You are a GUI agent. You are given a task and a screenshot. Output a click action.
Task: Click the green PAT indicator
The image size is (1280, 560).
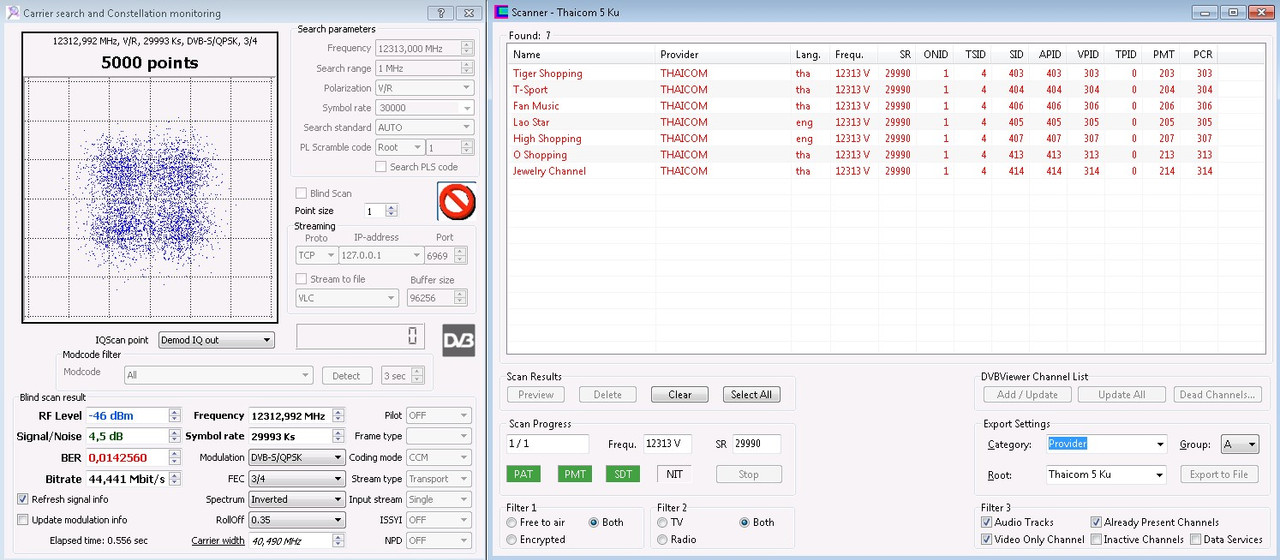pos(523,474)
